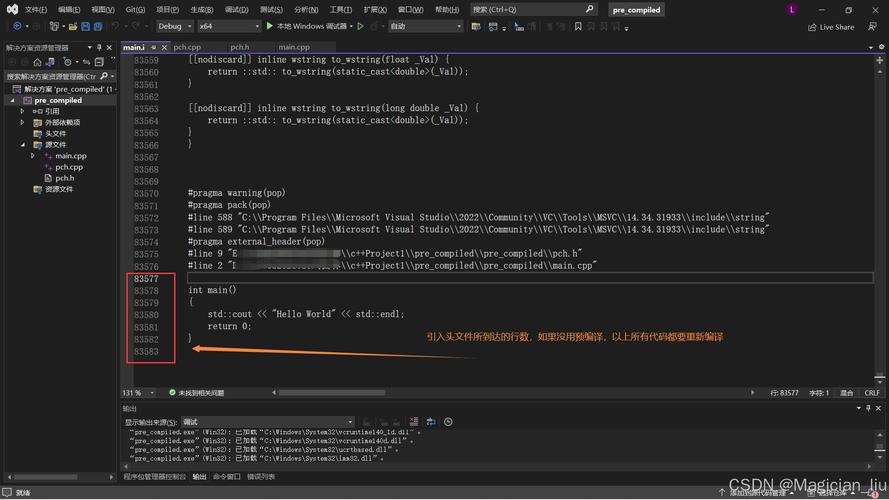Toggle CRLF line ending indicator in status bar
Screen dimensions: 889x500
point(872,393)
